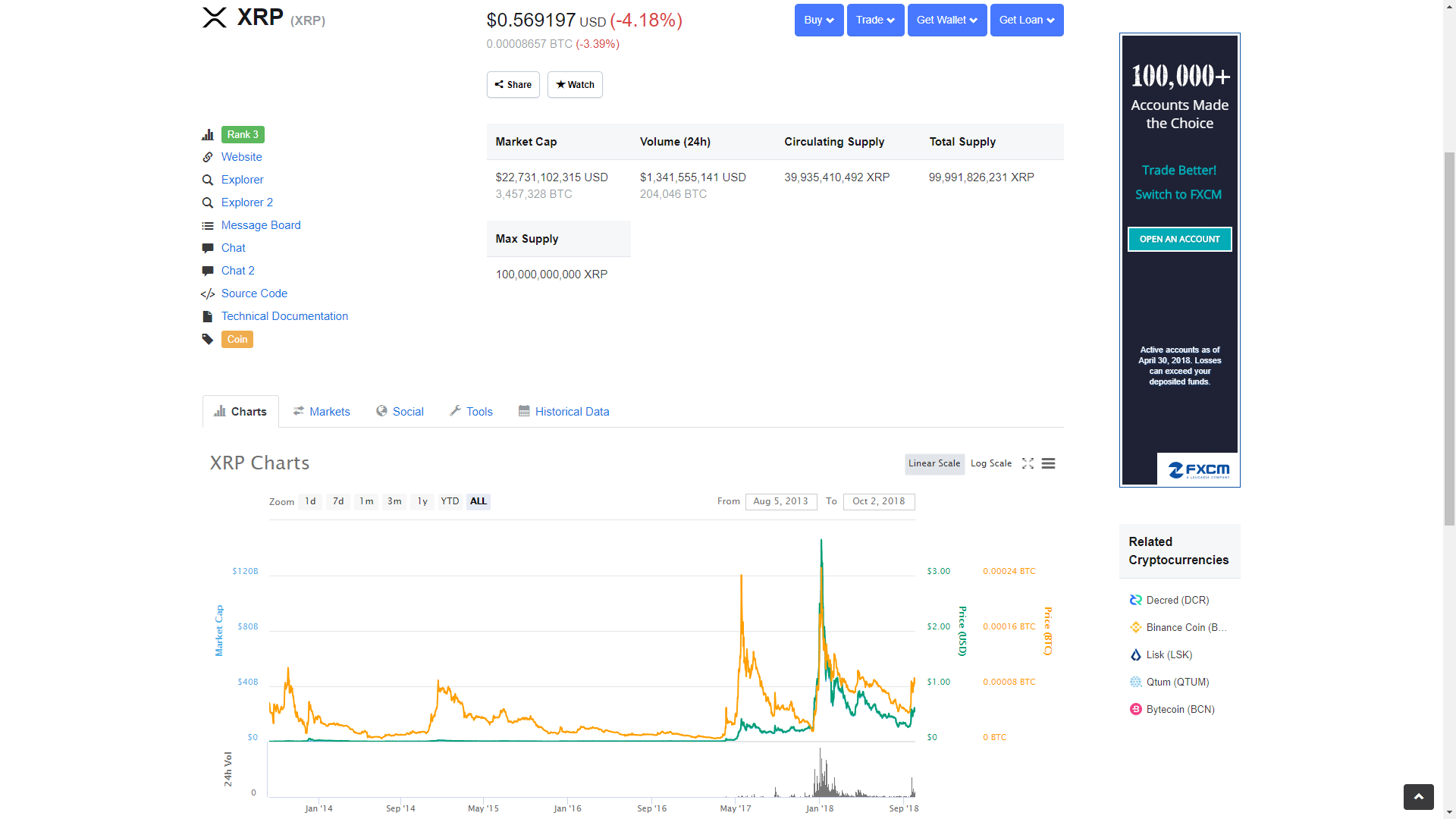Click the speech bubble icon beside Chat 2
1456x819 pixels.
(208, 271)
